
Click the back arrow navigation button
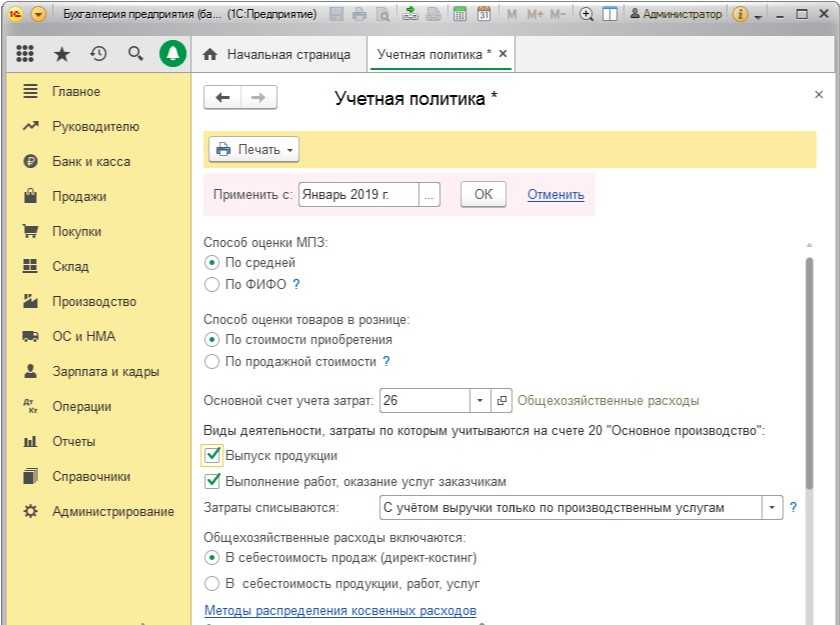(223, 97)
